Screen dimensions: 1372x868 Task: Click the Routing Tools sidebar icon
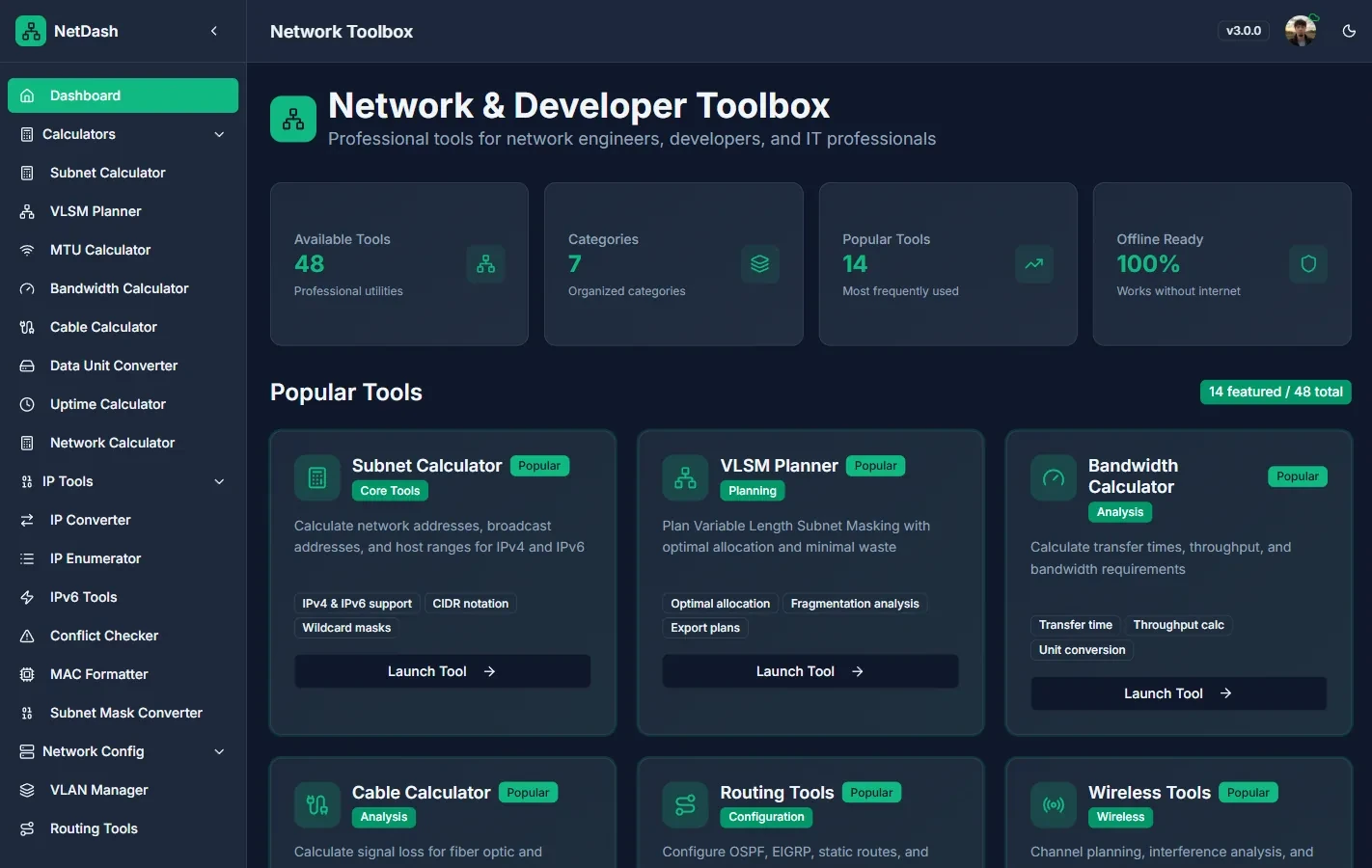coord(27,828)
